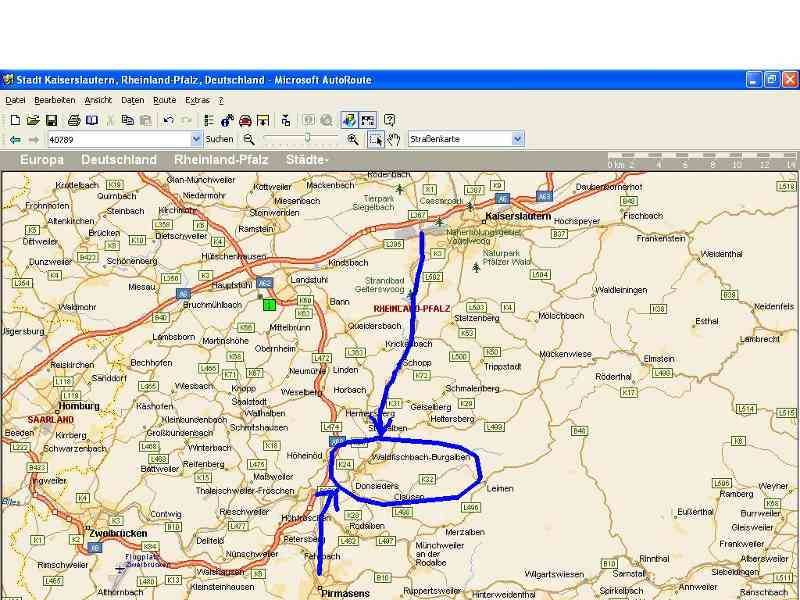Open the Städte breadcrumb list

click(307, 160)
